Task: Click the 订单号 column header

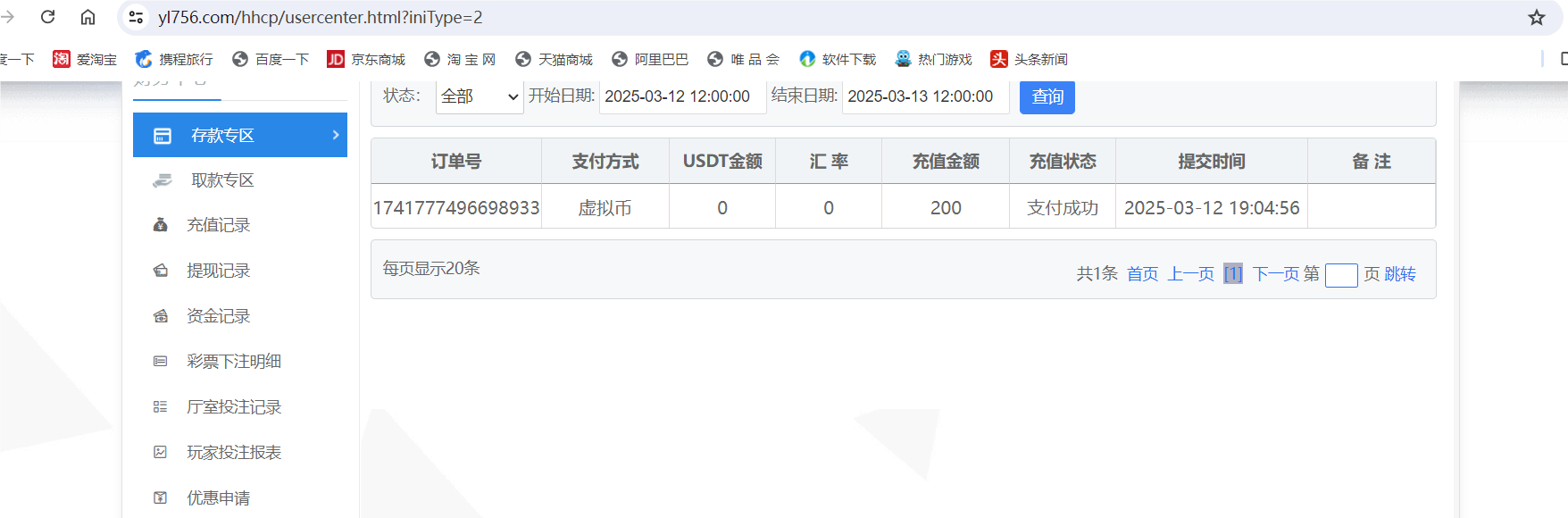Action: click(456, 162)
